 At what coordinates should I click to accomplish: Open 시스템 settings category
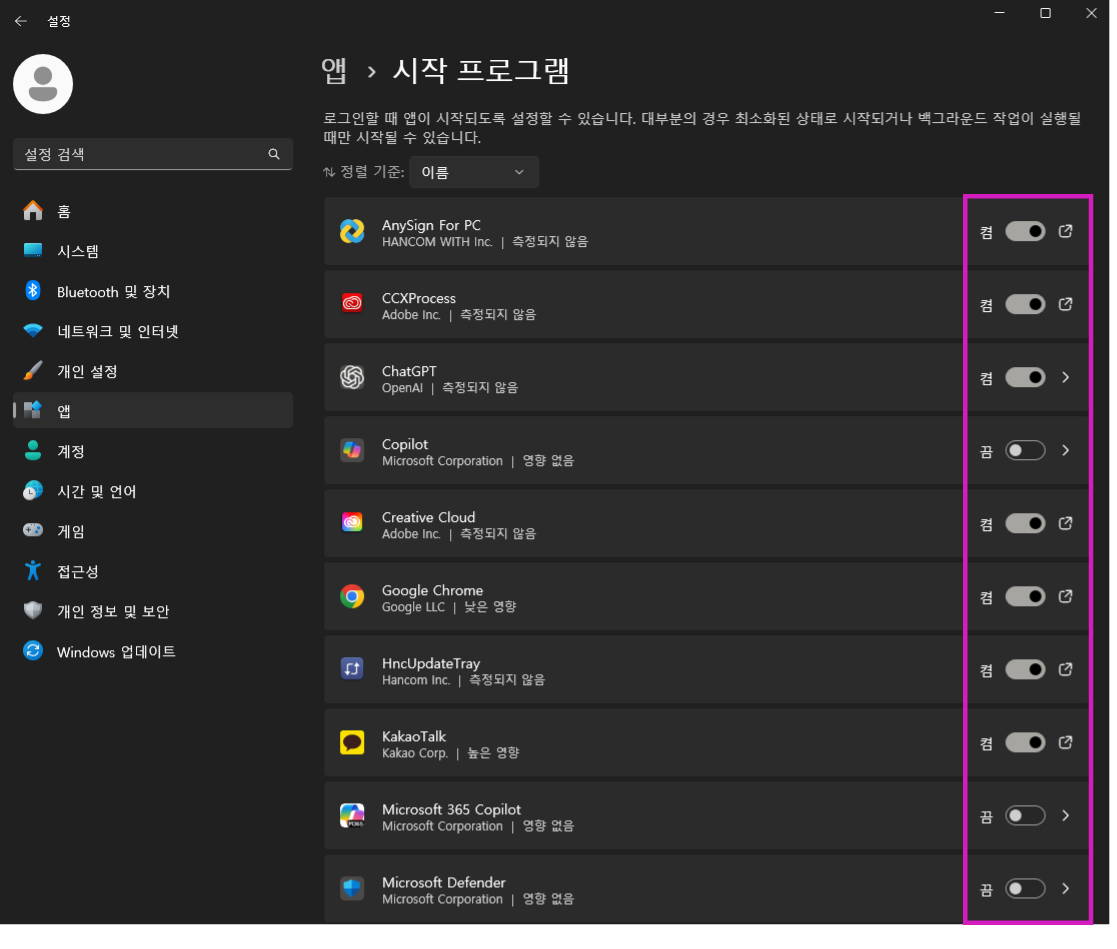153,251
